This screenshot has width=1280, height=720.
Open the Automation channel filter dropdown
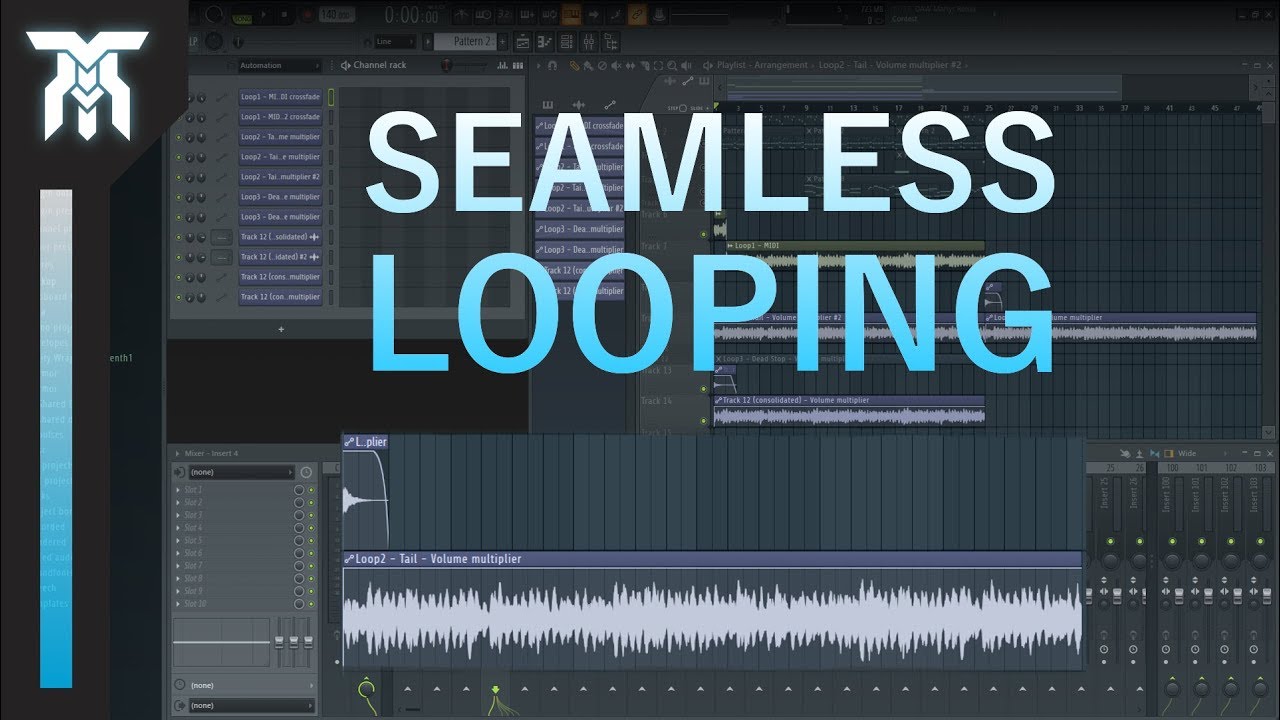(x=279, y=65)
